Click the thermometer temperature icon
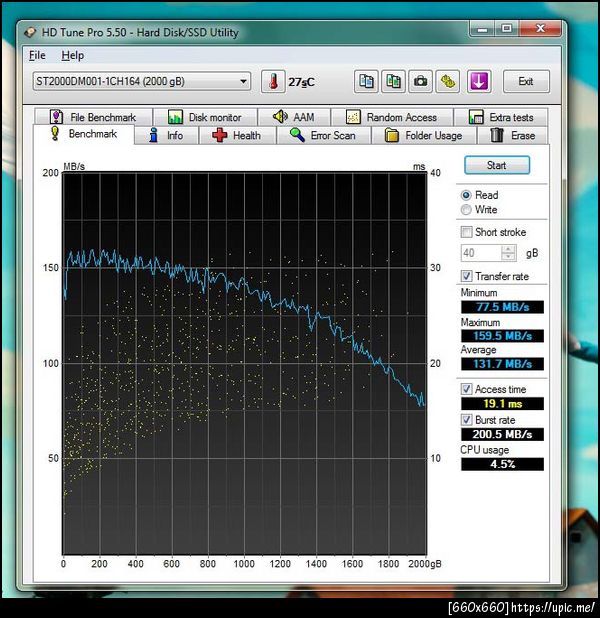Image resolution: width=600 pixels, height=618 pixels. click(x=273, y=82)
